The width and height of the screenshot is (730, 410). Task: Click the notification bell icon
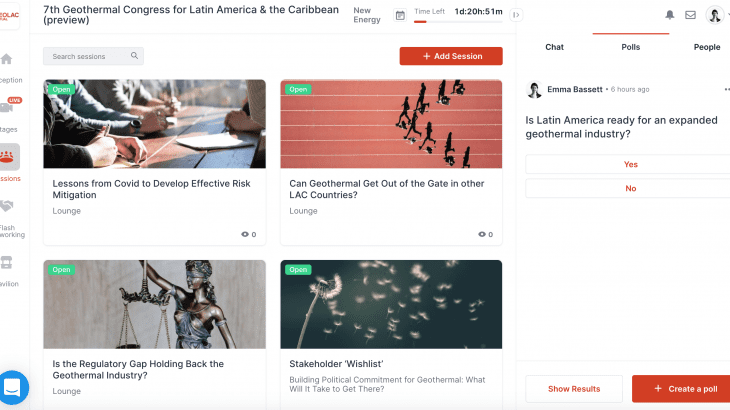click(x=669, y=15)
